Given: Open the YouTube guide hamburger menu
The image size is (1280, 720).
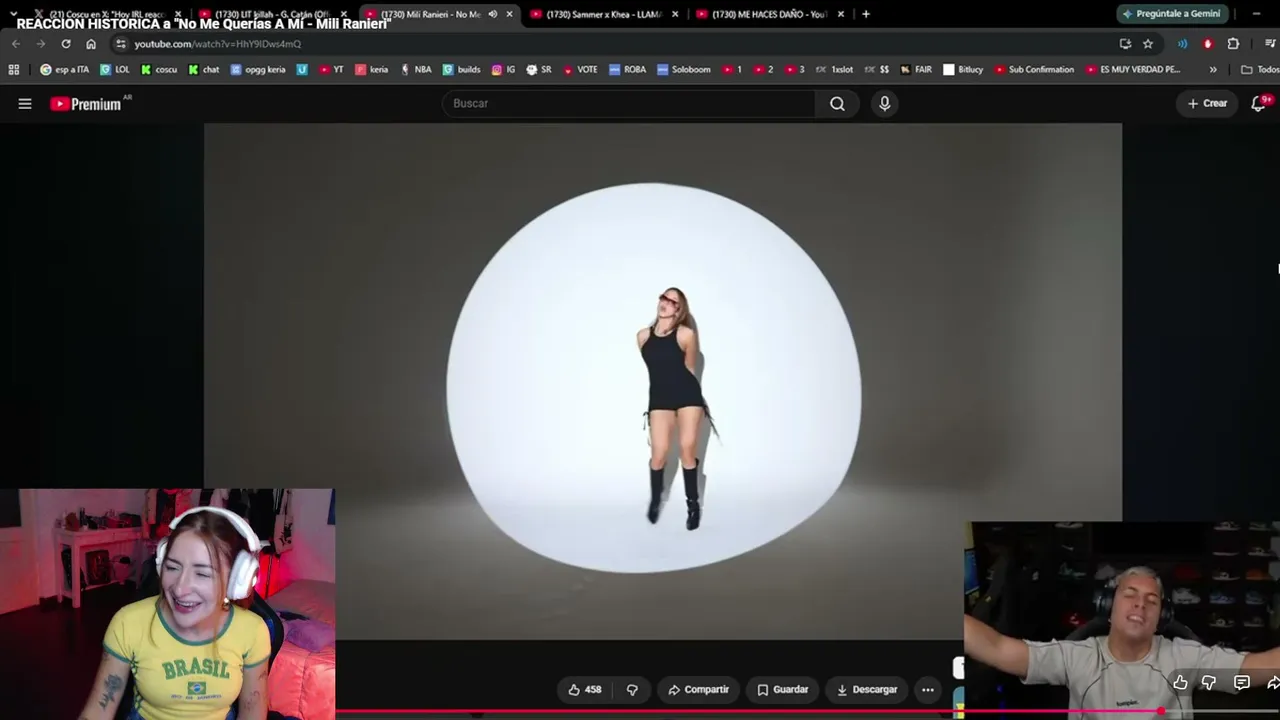Looking at the screenshot, I should [x=25, y=103].
